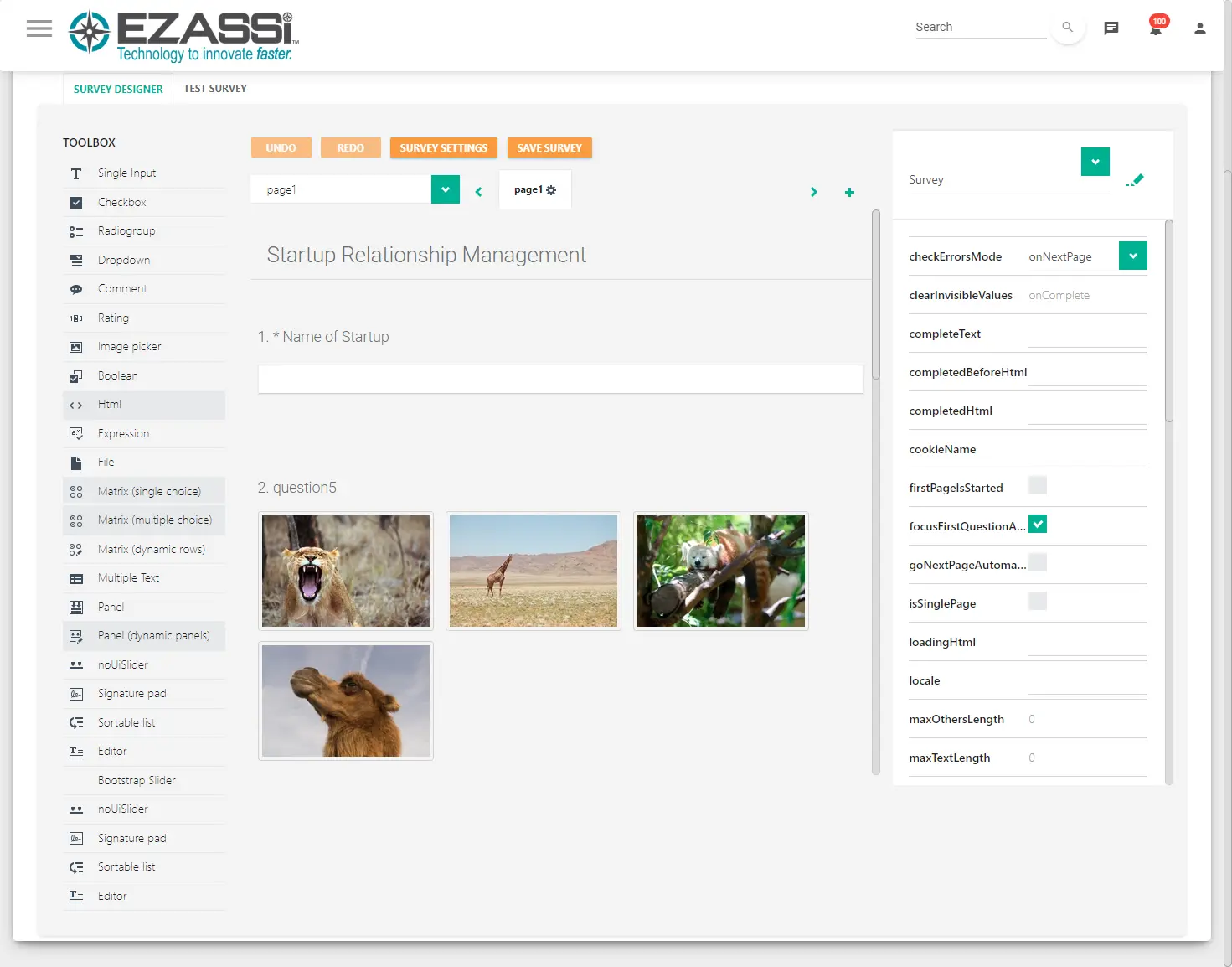Click the search magnifier icon

pyautogui.click(x=1067, y=28)
